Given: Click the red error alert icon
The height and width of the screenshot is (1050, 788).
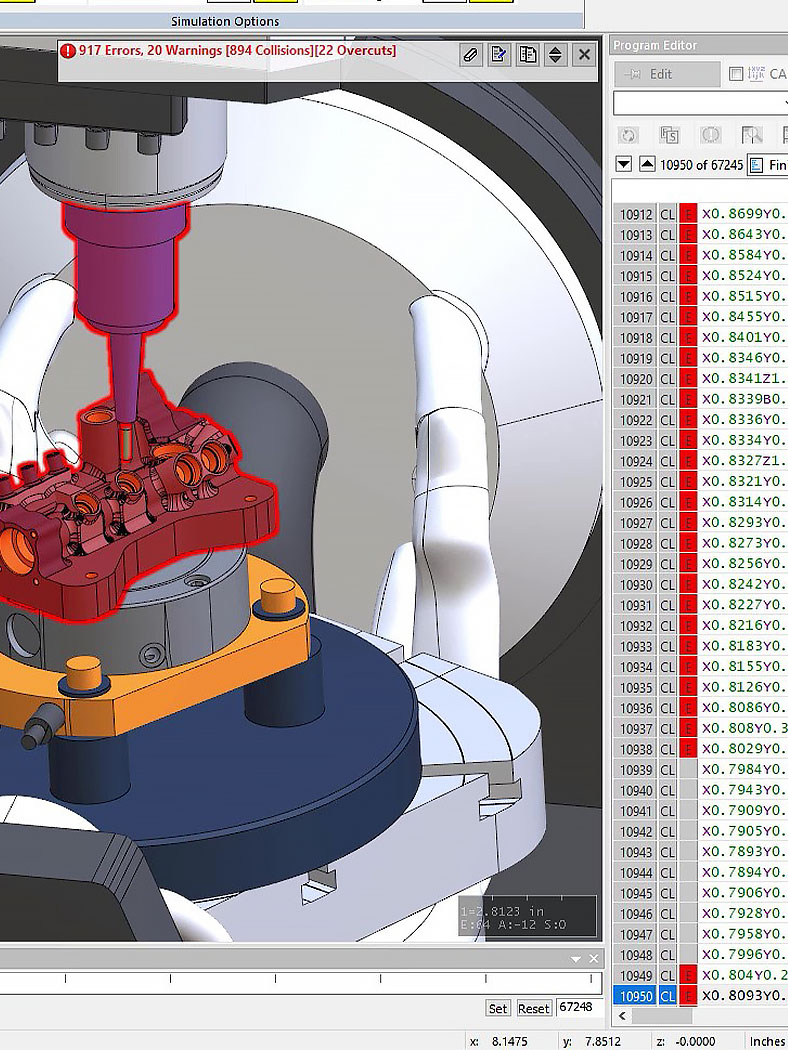Looking at the screenshot, I should point(68,51).
